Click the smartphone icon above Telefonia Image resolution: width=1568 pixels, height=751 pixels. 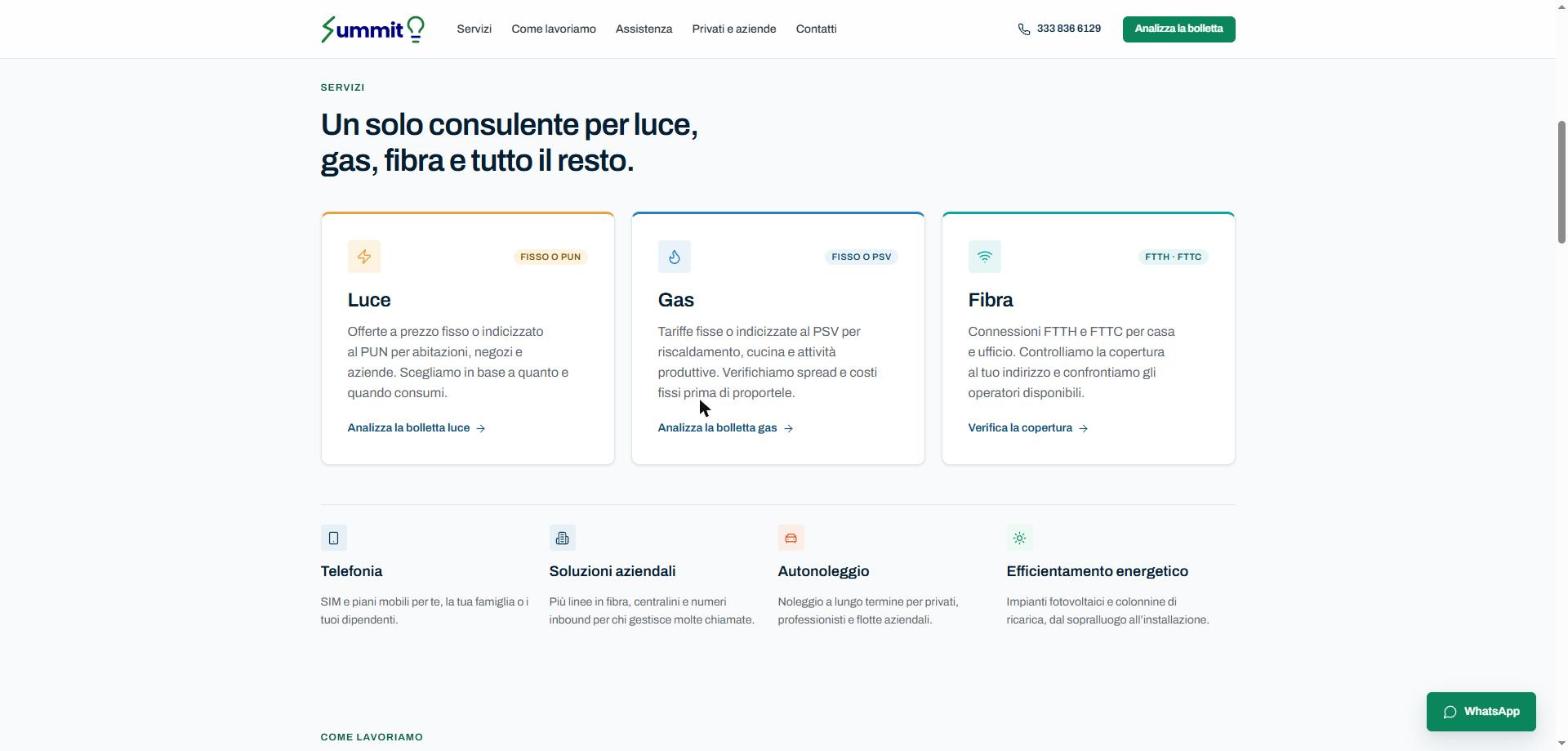(333, 538)
